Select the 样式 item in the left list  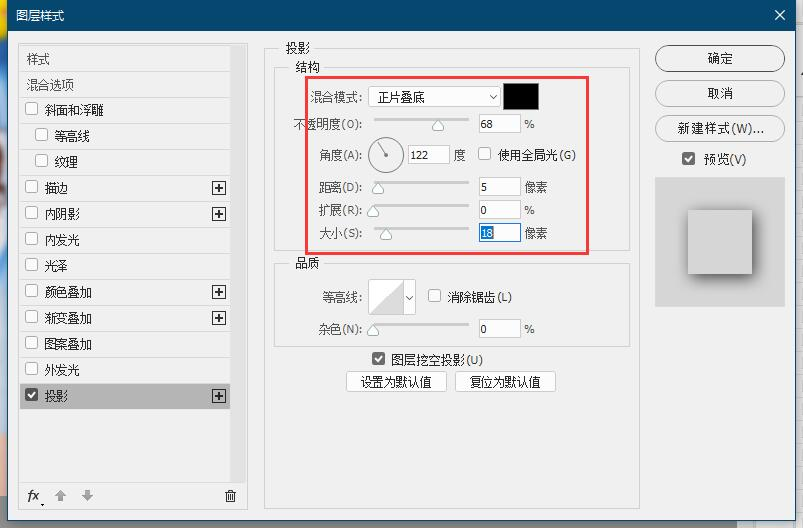point(125,59)
